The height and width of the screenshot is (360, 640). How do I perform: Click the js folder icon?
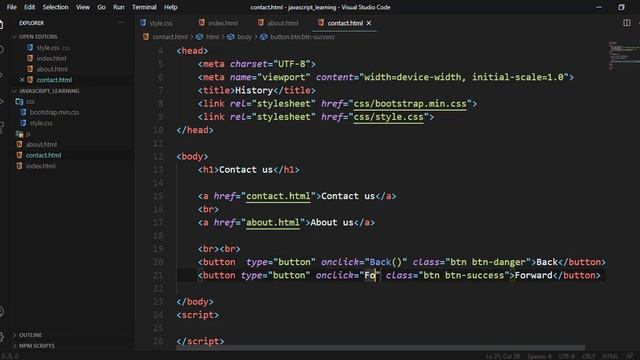pyautogui.click(x=19, y=134)
